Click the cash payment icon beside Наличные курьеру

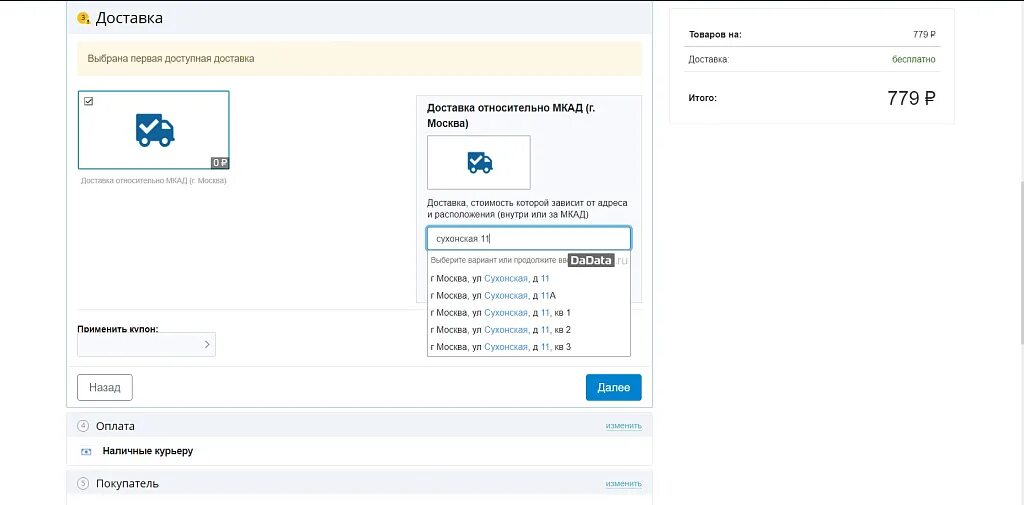pos(86,451)
